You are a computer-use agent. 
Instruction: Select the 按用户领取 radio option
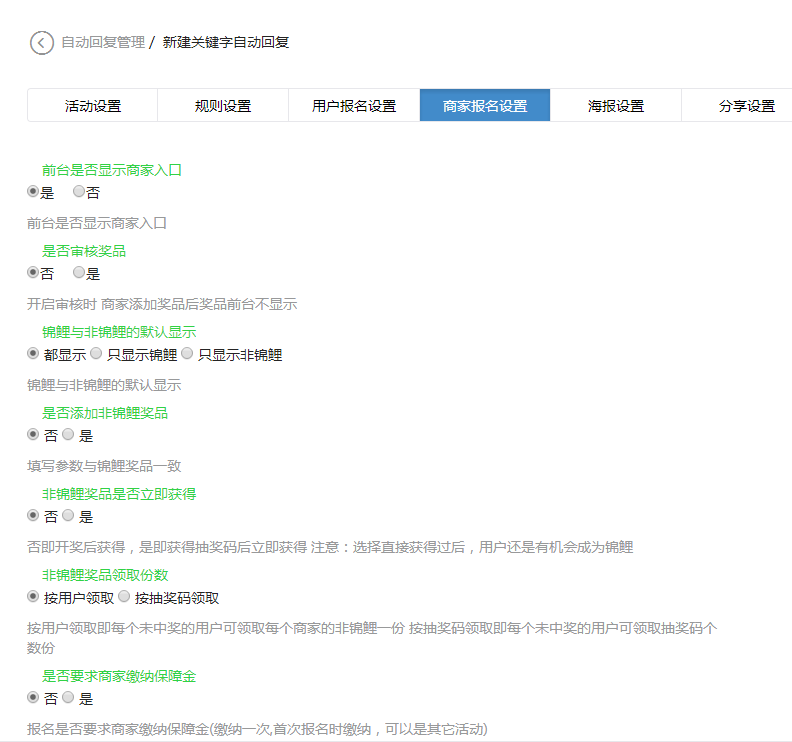pos(33,597)
